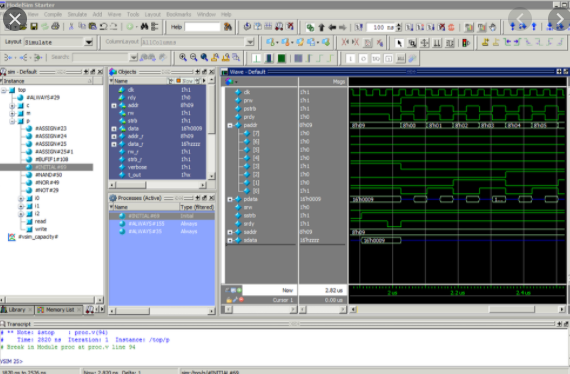
Task: Open the Simulate menu
Action: 77,14
